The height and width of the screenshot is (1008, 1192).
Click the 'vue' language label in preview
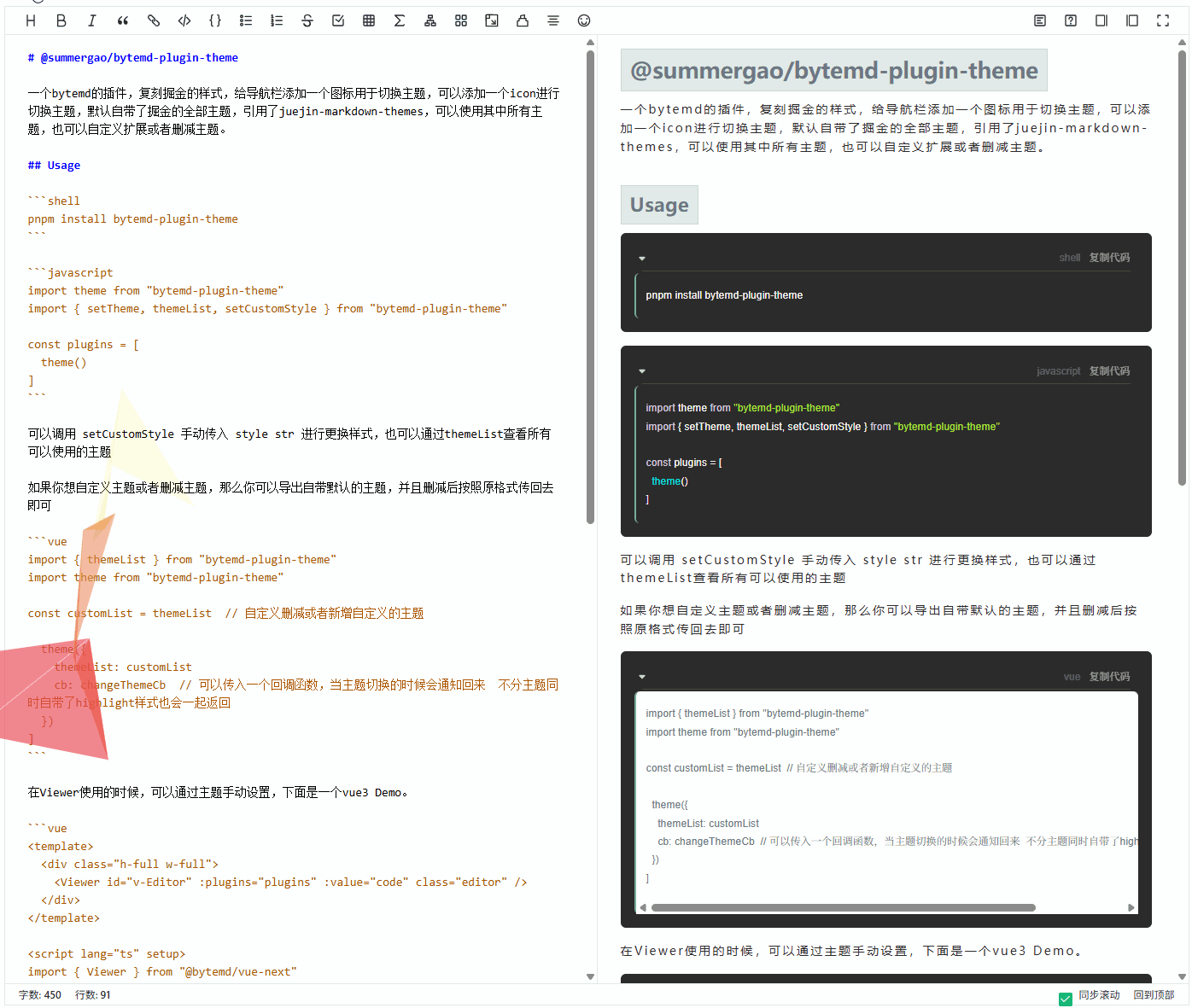click(x=1072, y=677)
